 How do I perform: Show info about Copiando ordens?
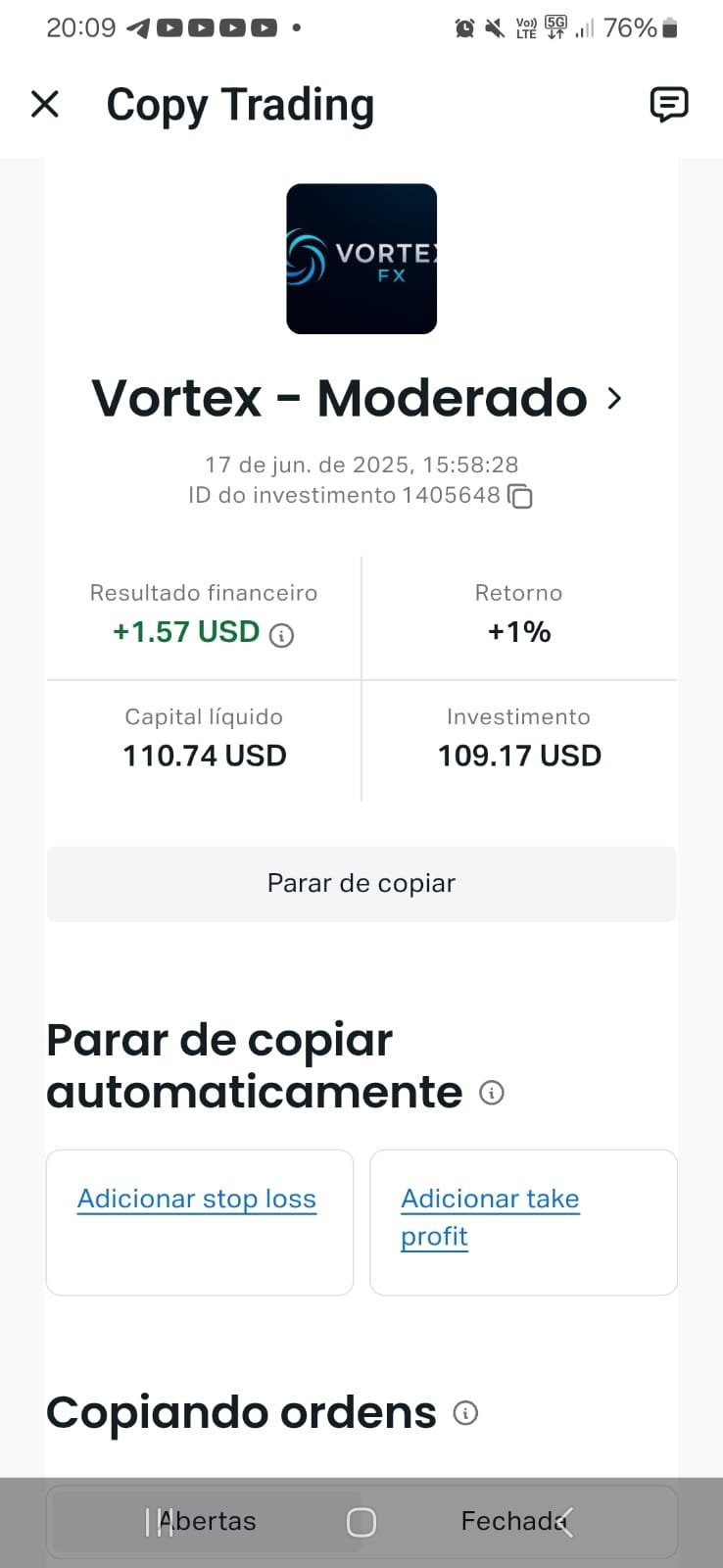click(466, 1413)
